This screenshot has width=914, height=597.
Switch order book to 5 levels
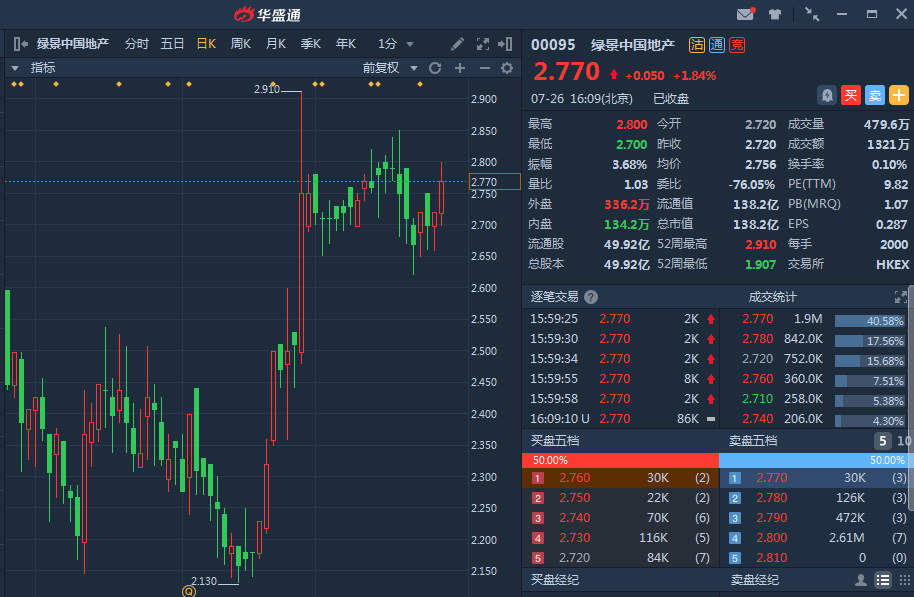[882, 441]
